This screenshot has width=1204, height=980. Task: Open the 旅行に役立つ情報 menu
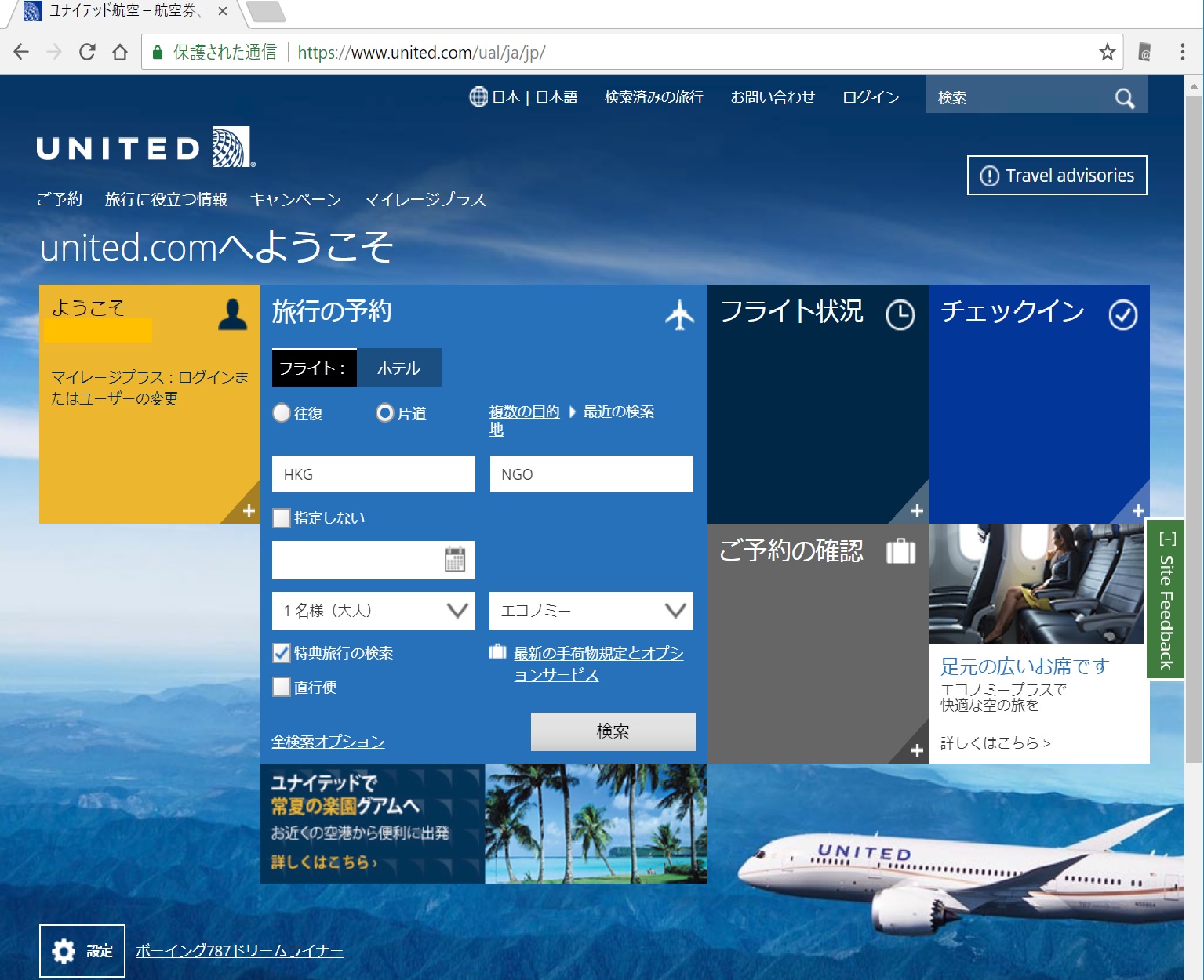[166, 199]
